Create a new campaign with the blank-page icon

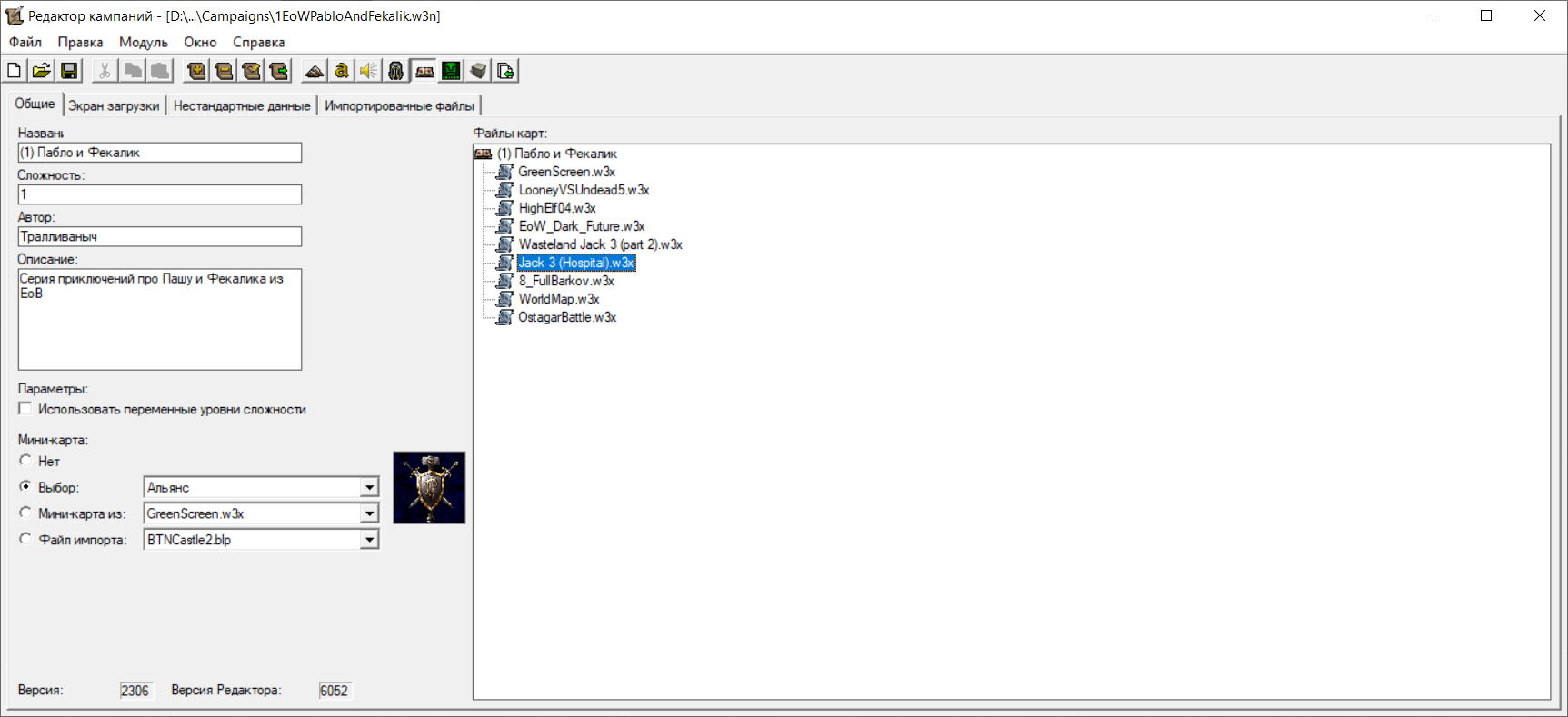click(x=15, y=71)
